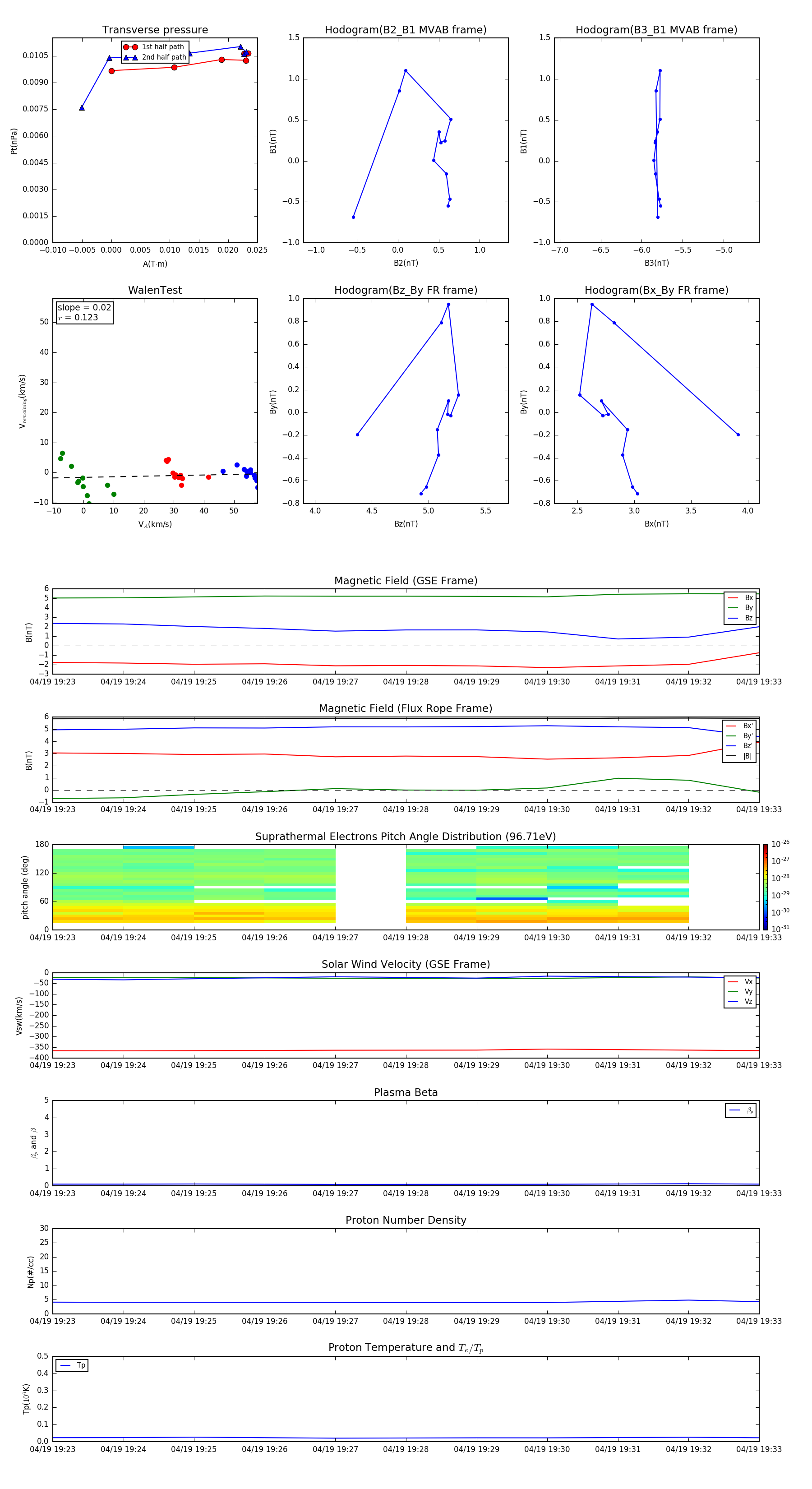The width and height of the screenshot is (812, 1489).
Task: Click the 'Proton Temperature and Te/Tp' title
Action: (x=406, y=1348)
